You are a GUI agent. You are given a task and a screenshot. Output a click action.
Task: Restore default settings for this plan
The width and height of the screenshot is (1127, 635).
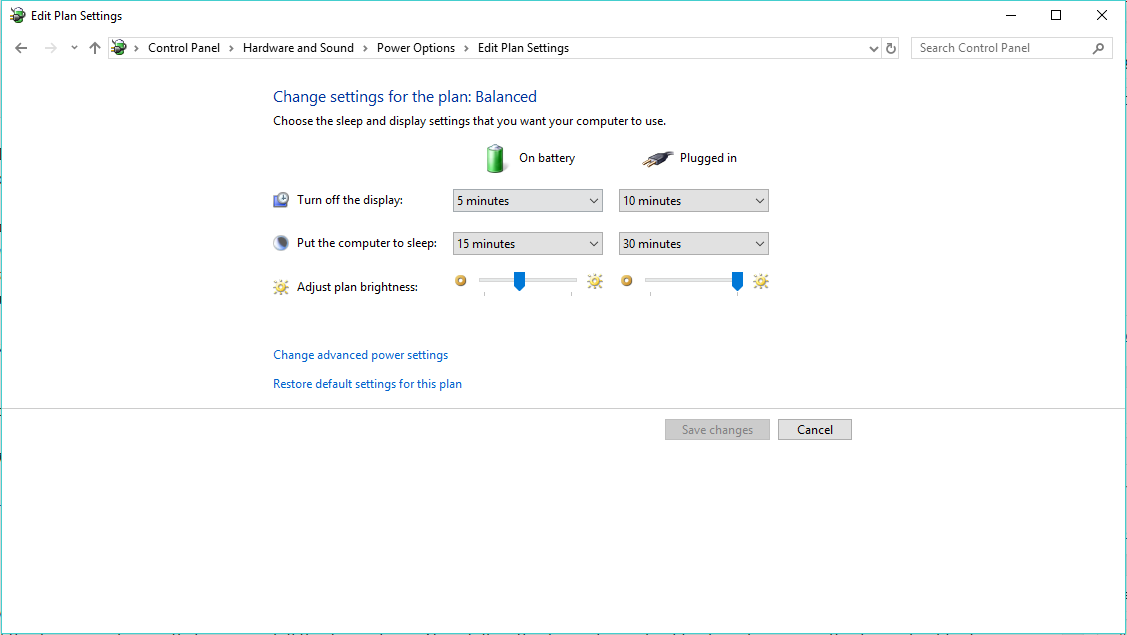[x=367, y=384]
